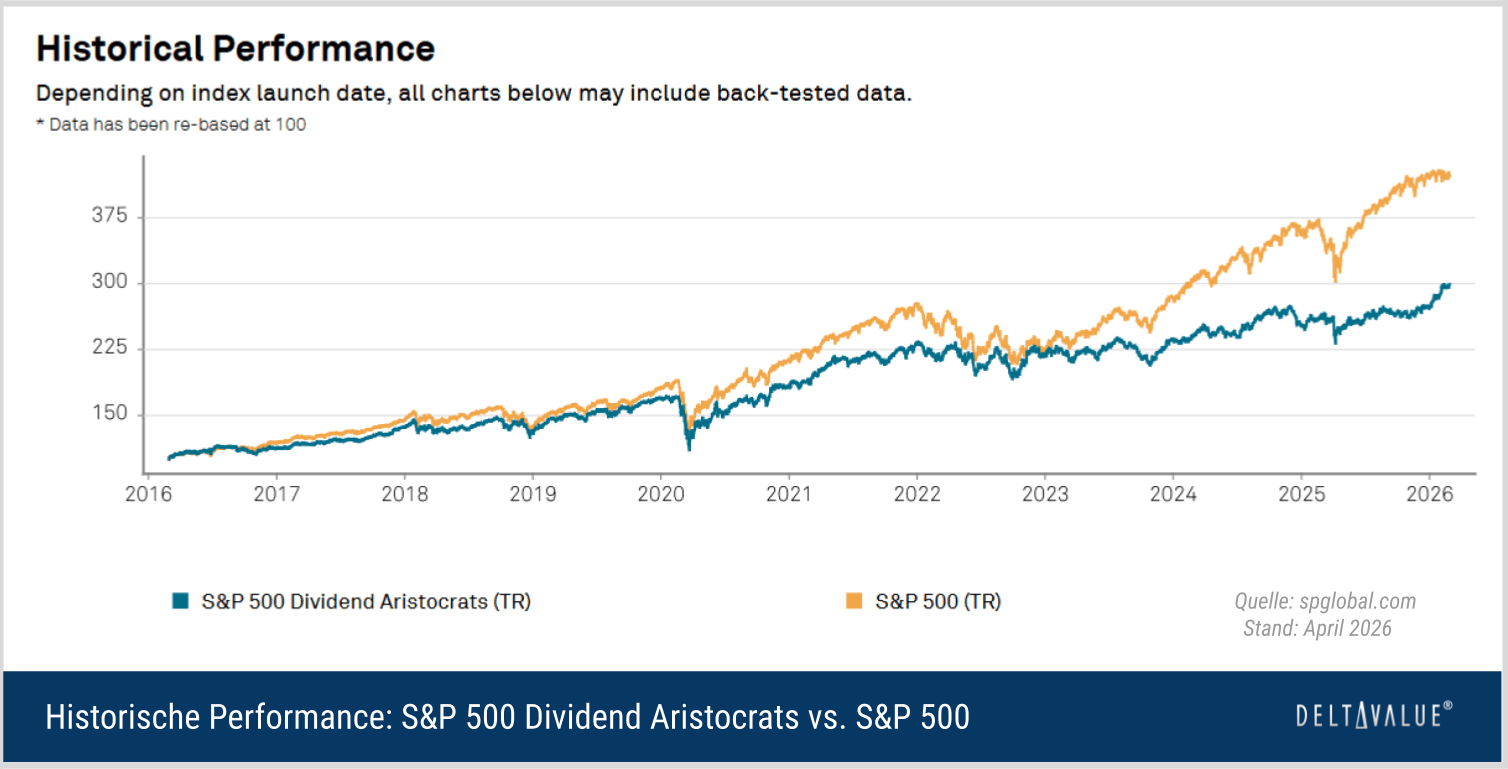
Task: Click the 2025 x-axis label
Action: pos(1301,494)
